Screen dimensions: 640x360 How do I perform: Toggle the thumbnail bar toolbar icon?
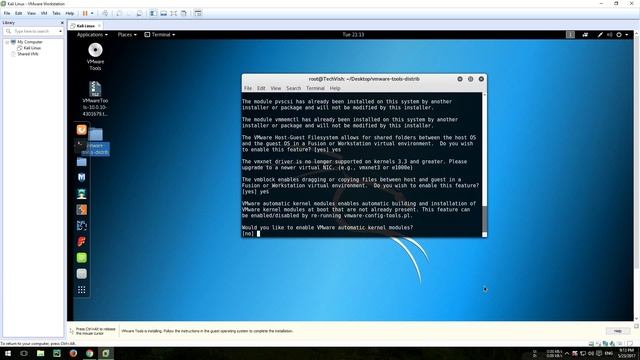[x=163, y=13]
